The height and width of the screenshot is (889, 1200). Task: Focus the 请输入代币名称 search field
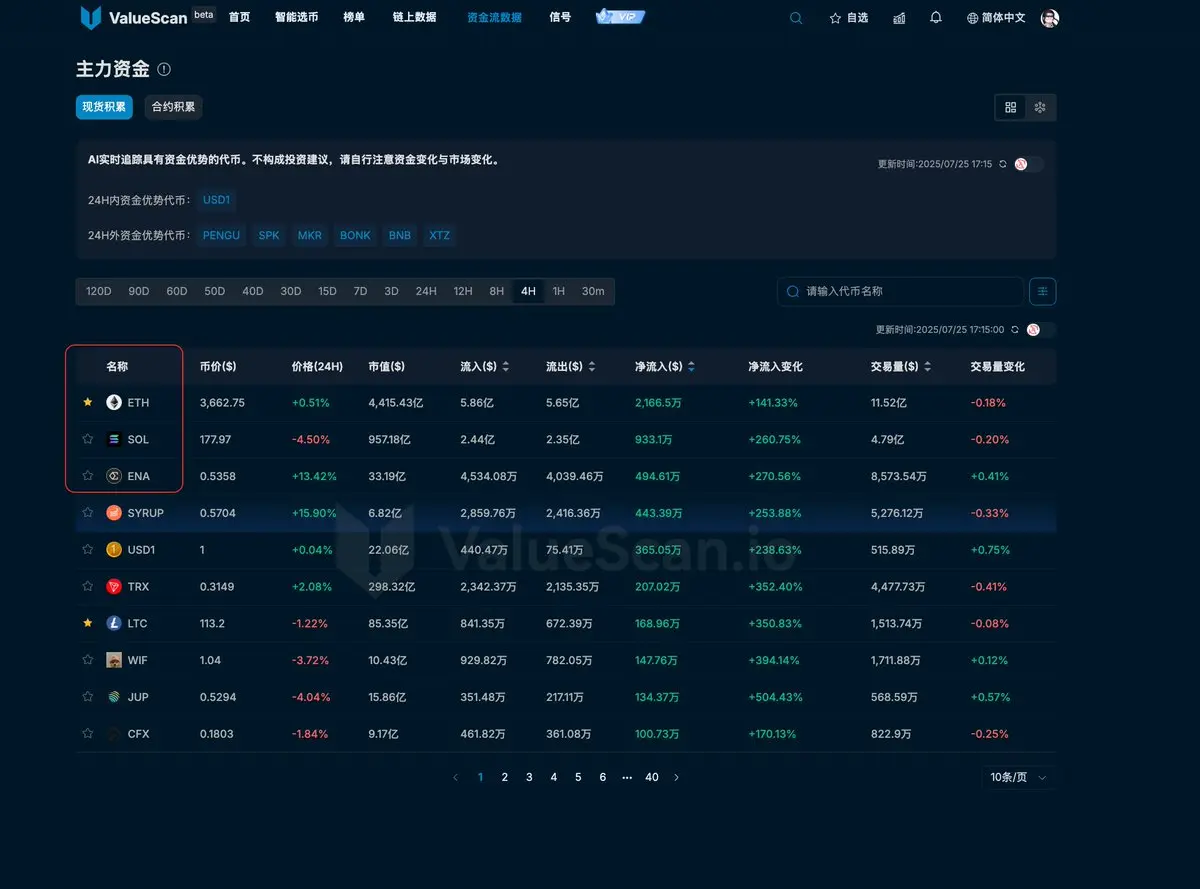tap(900, 291)
